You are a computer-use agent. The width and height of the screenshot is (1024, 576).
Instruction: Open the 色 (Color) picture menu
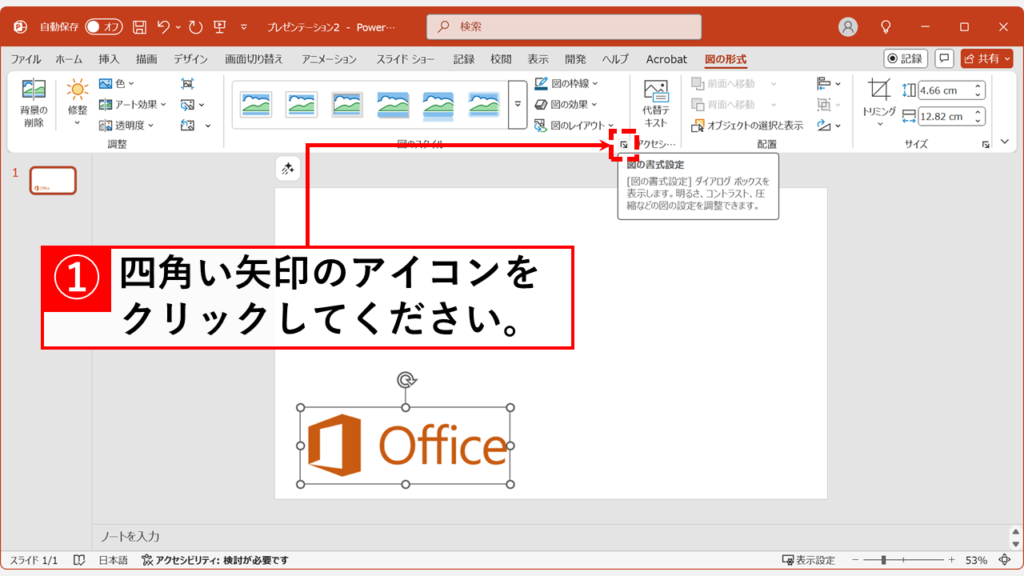[x=117, y=84]
